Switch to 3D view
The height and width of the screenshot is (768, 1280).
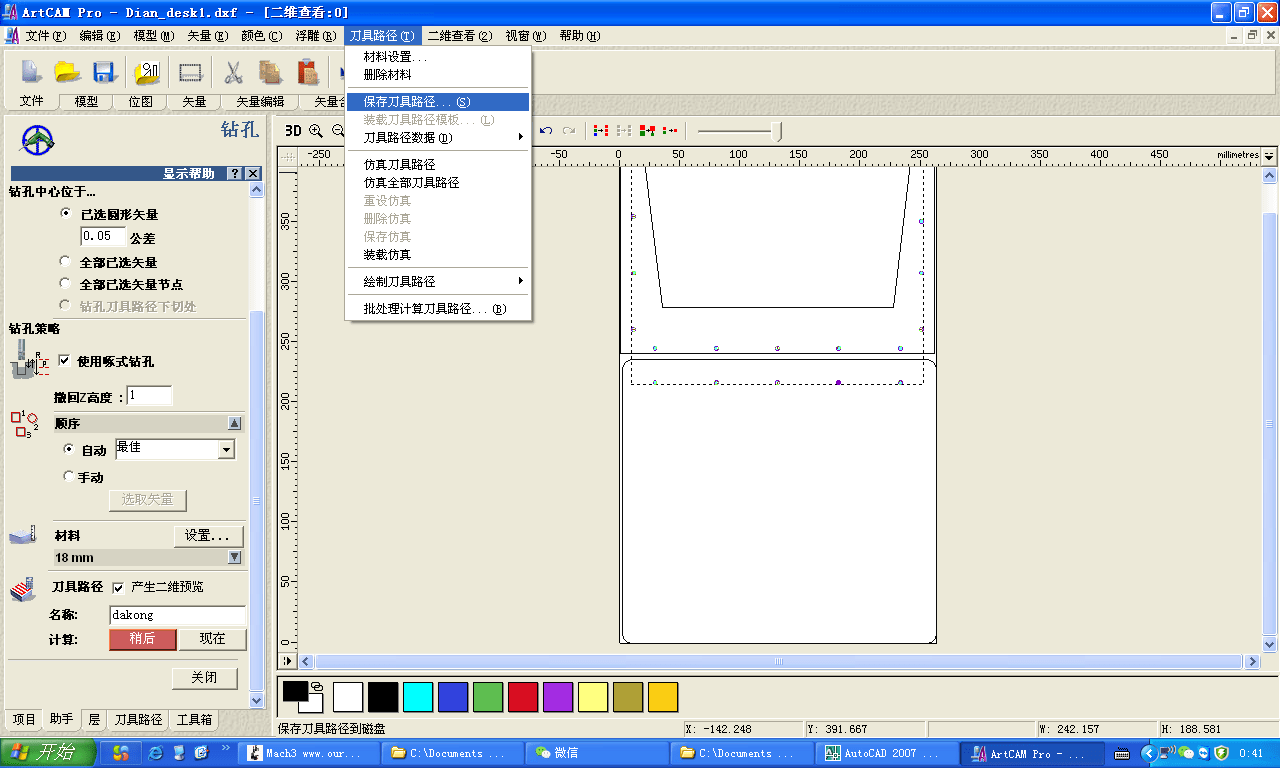(x=293, y=130)
